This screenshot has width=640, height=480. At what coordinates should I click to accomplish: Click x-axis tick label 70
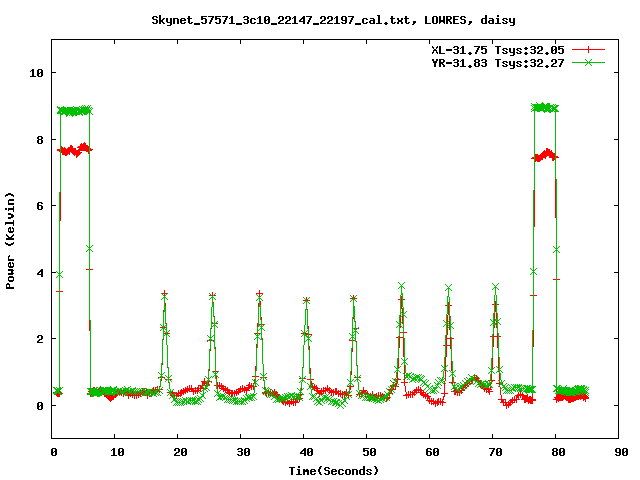[495, 452]
